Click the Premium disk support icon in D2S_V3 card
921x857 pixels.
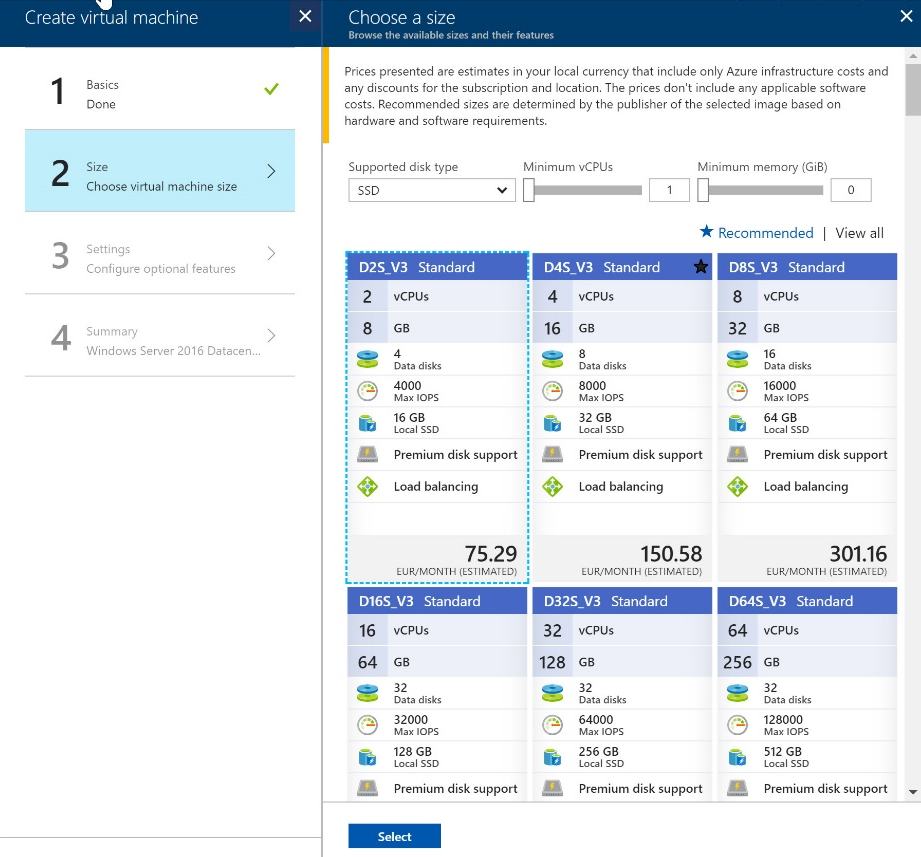point(368,454)
